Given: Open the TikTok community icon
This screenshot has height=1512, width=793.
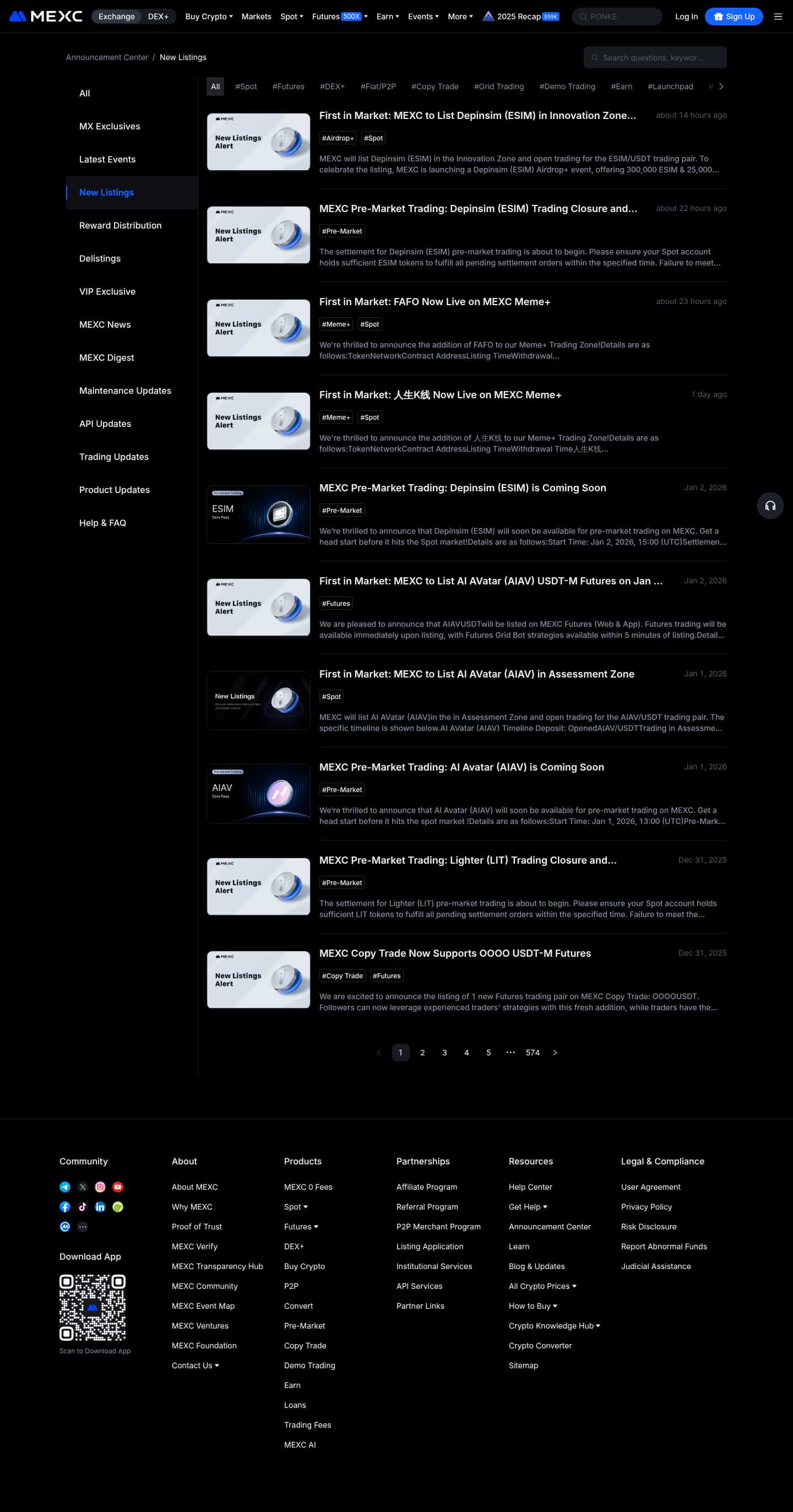Looking at the screenshot, I should [x=83, y=1207].
